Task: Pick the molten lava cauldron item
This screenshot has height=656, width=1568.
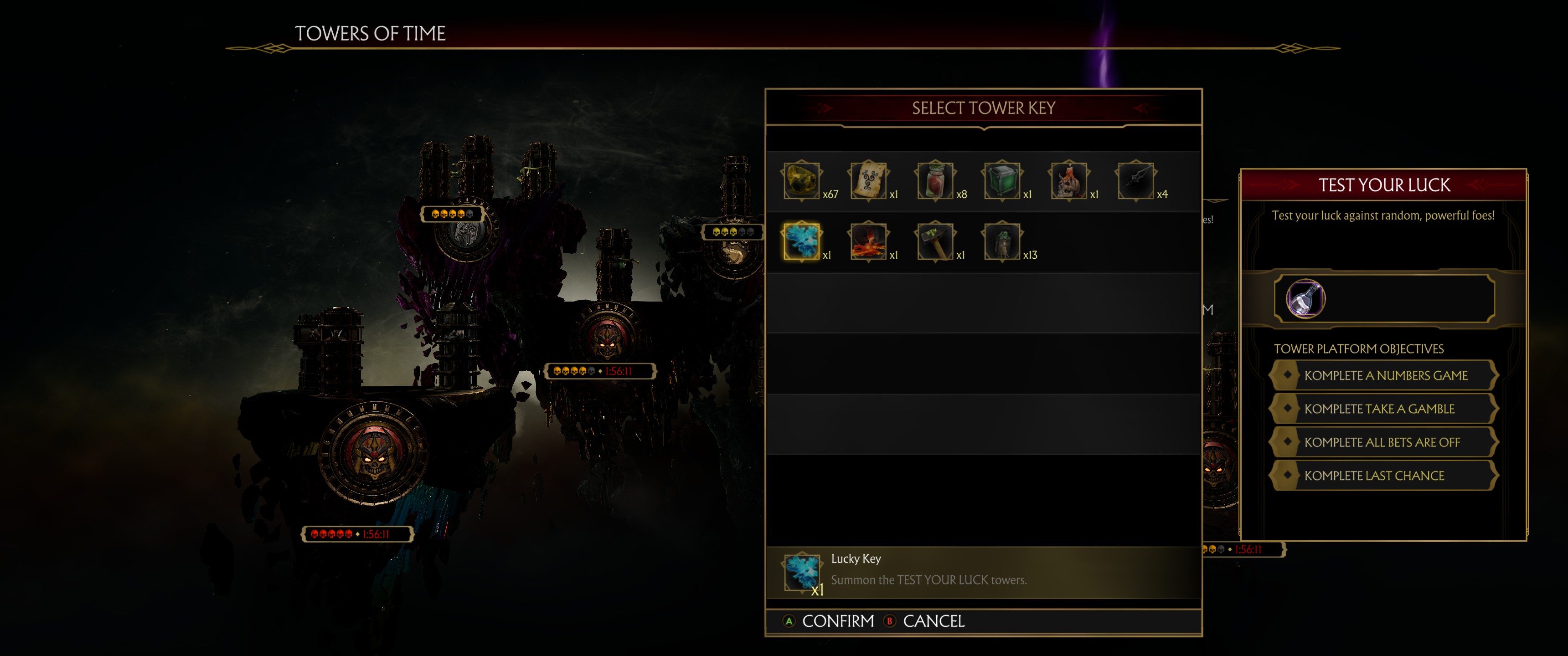Action: coord(868,241)
